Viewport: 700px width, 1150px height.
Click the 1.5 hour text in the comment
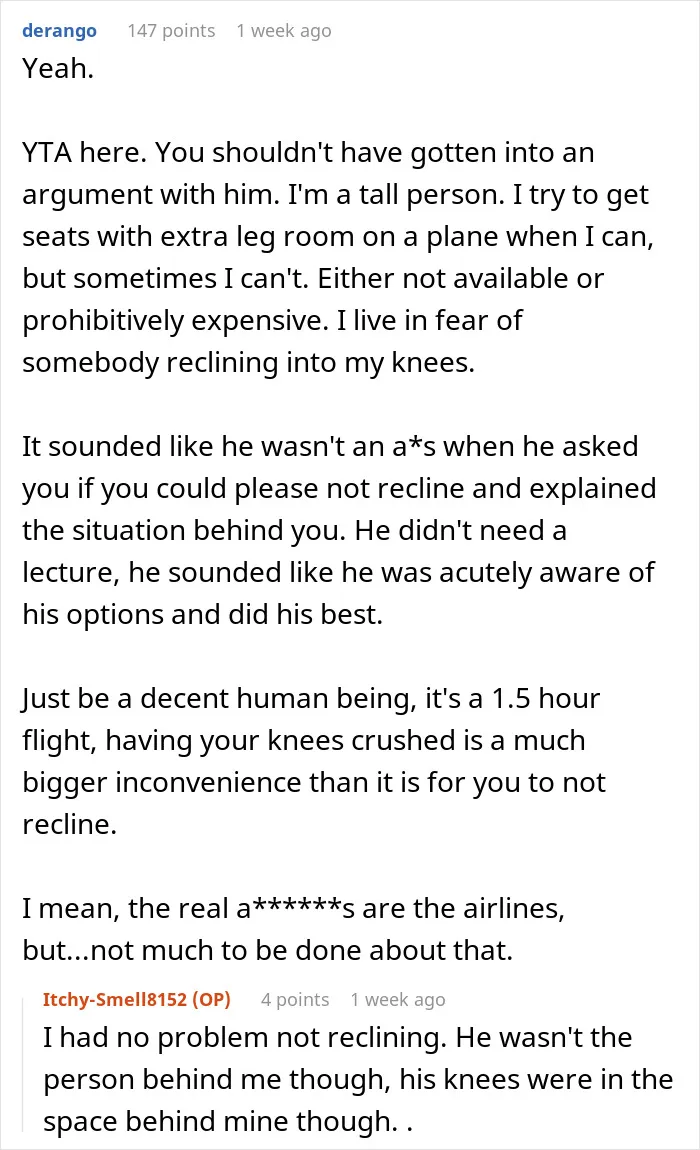point(545,699)
